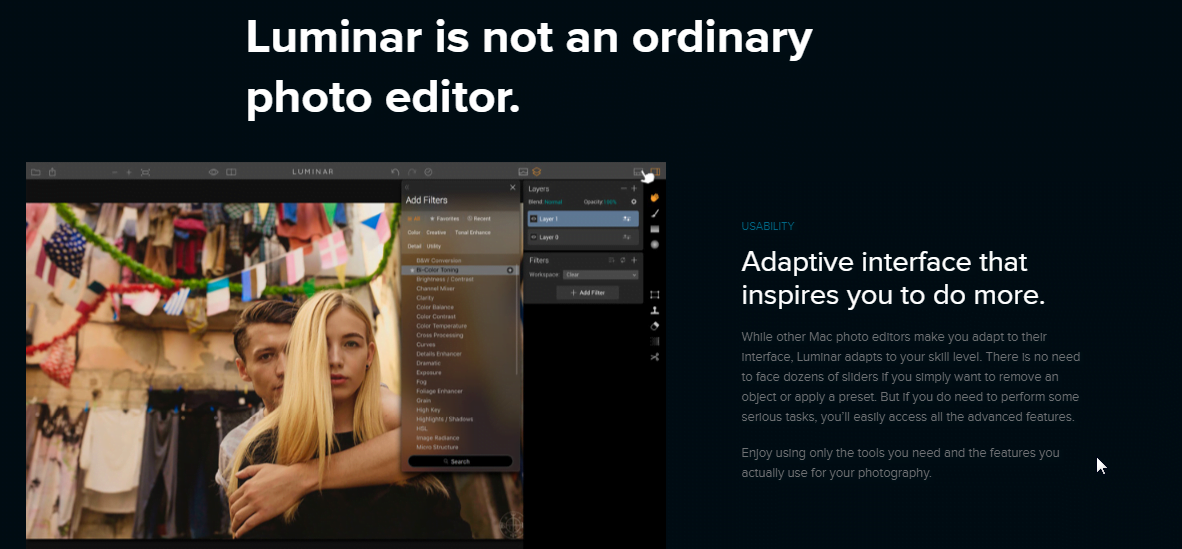Select the Color filter category
The height and width of the screenshot is (549, 1182).
[x=414, y=232]
